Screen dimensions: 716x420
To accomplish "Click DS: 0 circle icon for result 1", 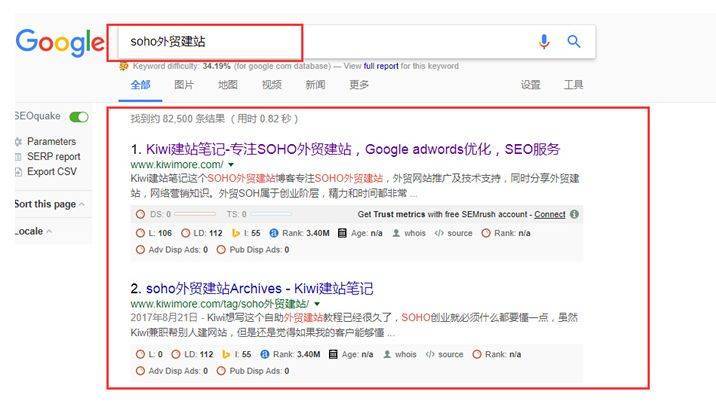I will pyautogui.click(x=140, y=214).
